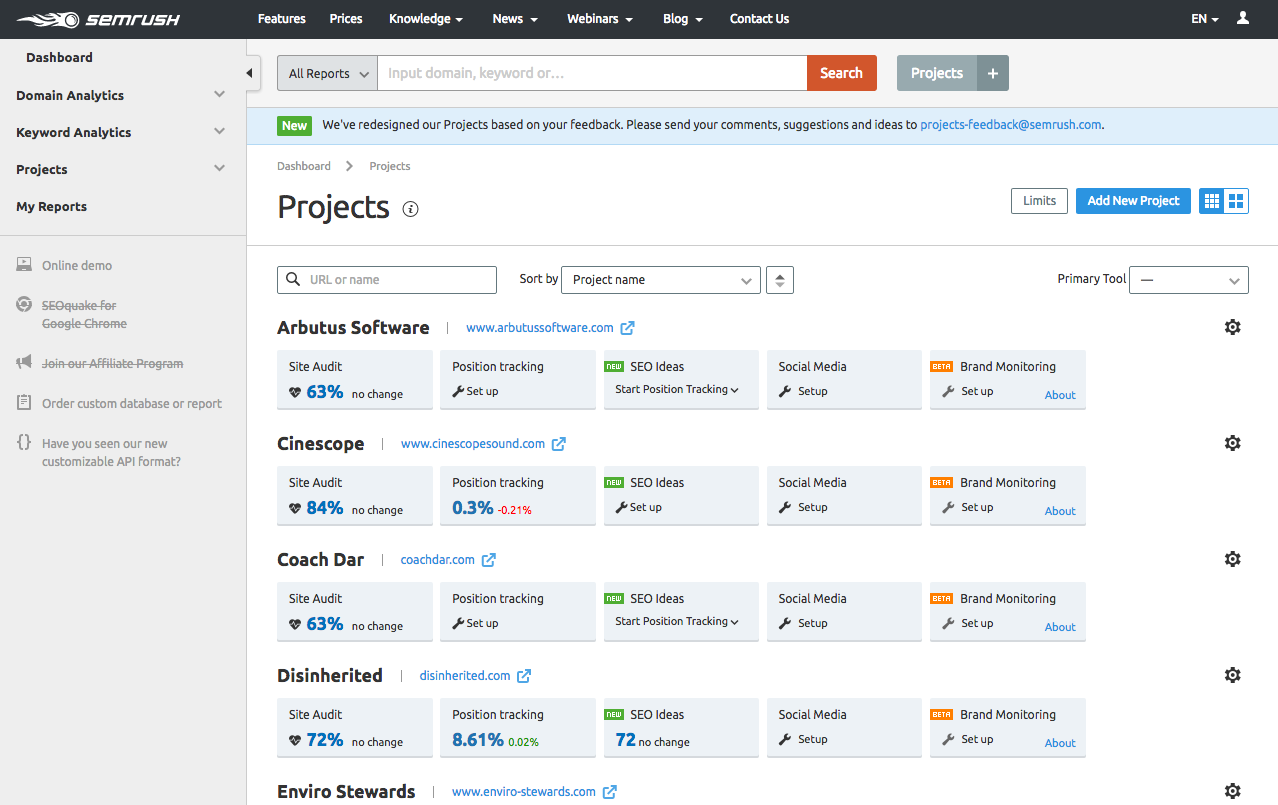Email projects-feedback@semrush.com link
The height and width of the screenshot is (805, 1278).
coord(1011,125)
